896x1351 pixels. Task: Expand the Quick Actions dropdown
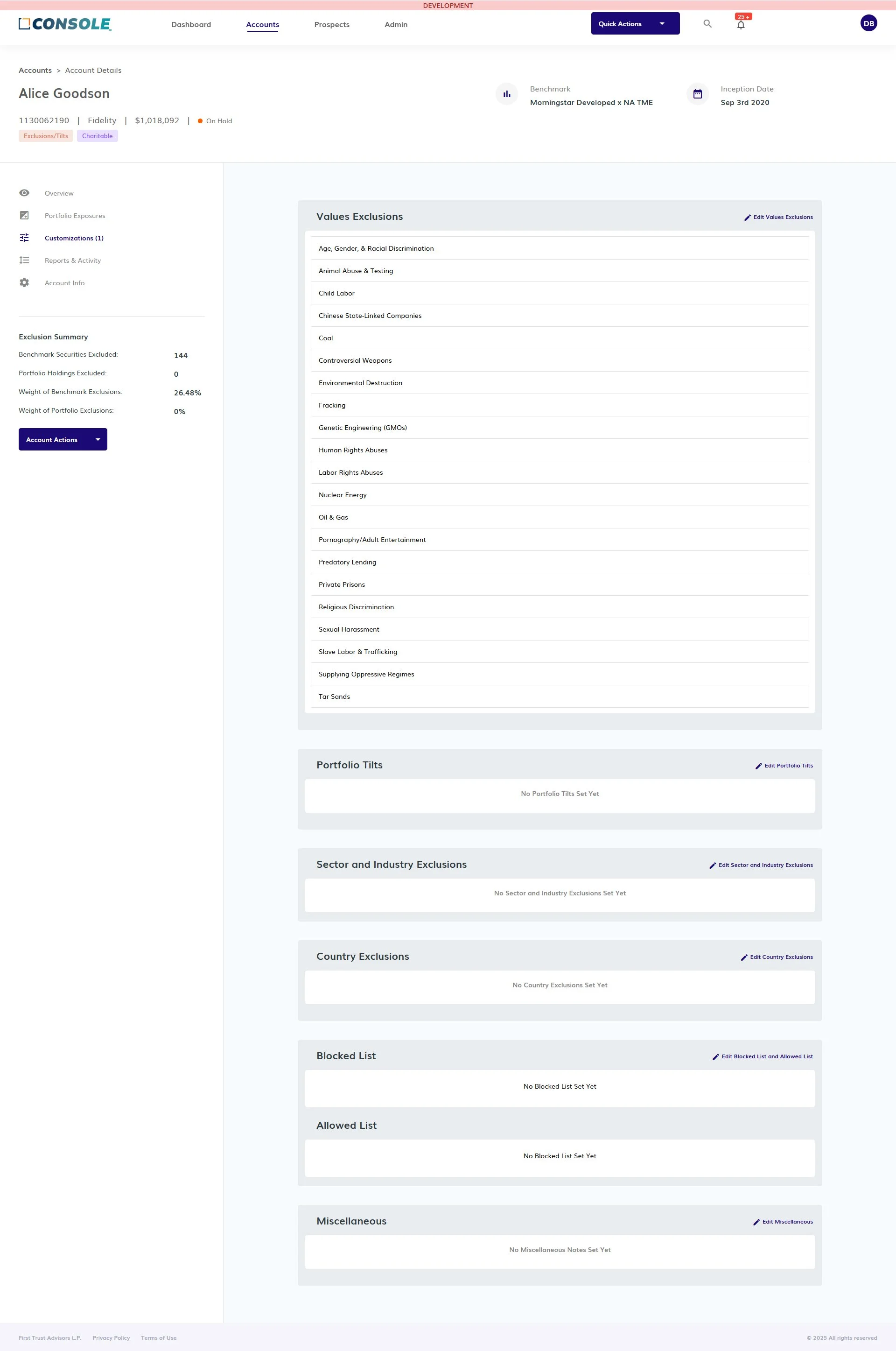(x=635, y=23)
